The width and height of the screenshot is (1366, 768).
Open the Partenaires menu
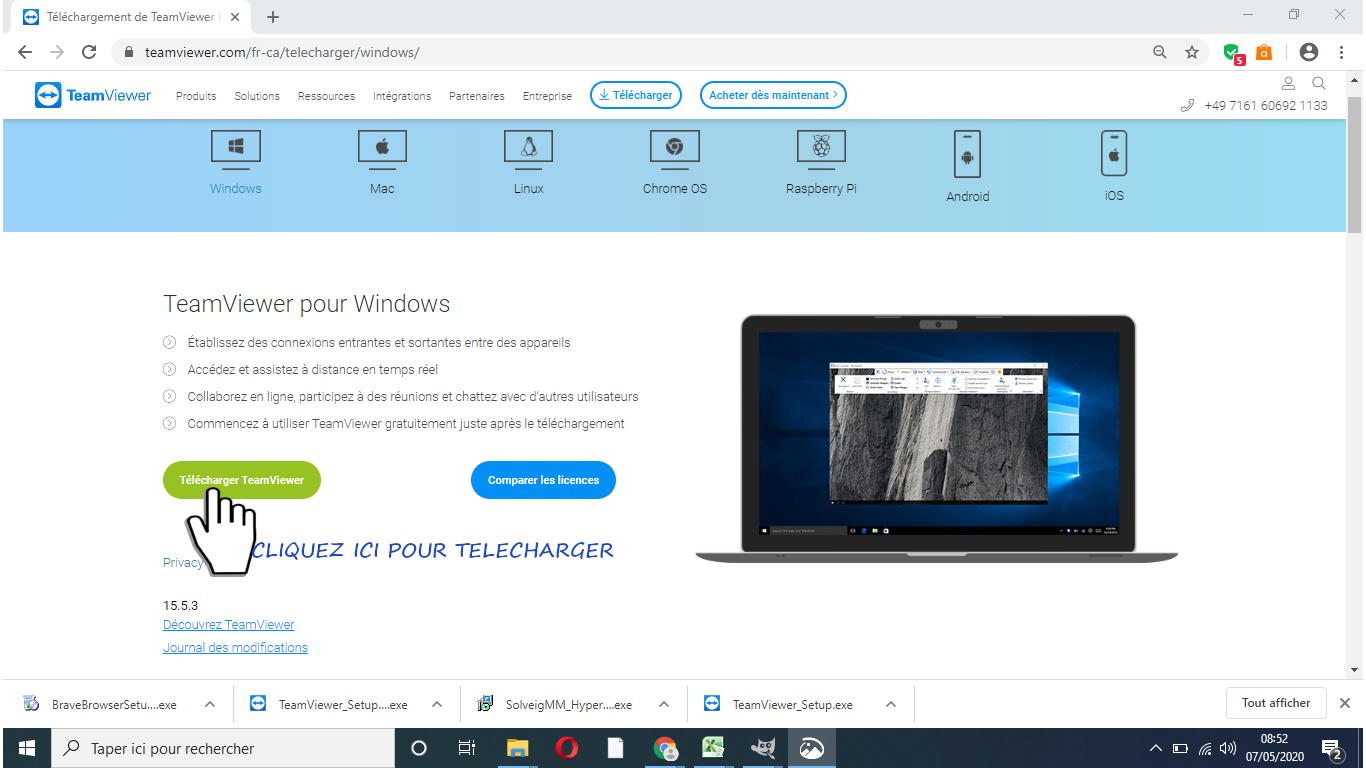(477, 96)
